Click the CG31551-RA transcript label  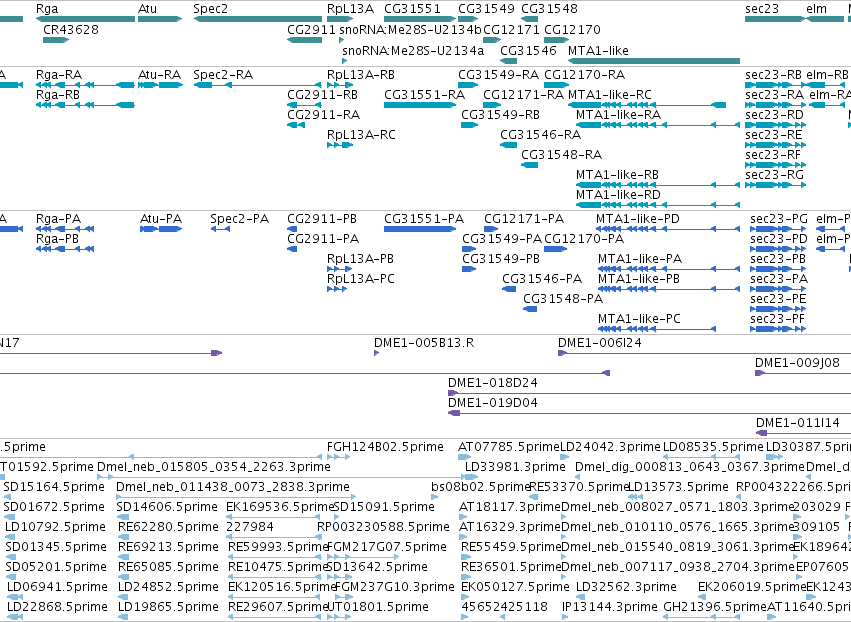(x=424, y=94)
